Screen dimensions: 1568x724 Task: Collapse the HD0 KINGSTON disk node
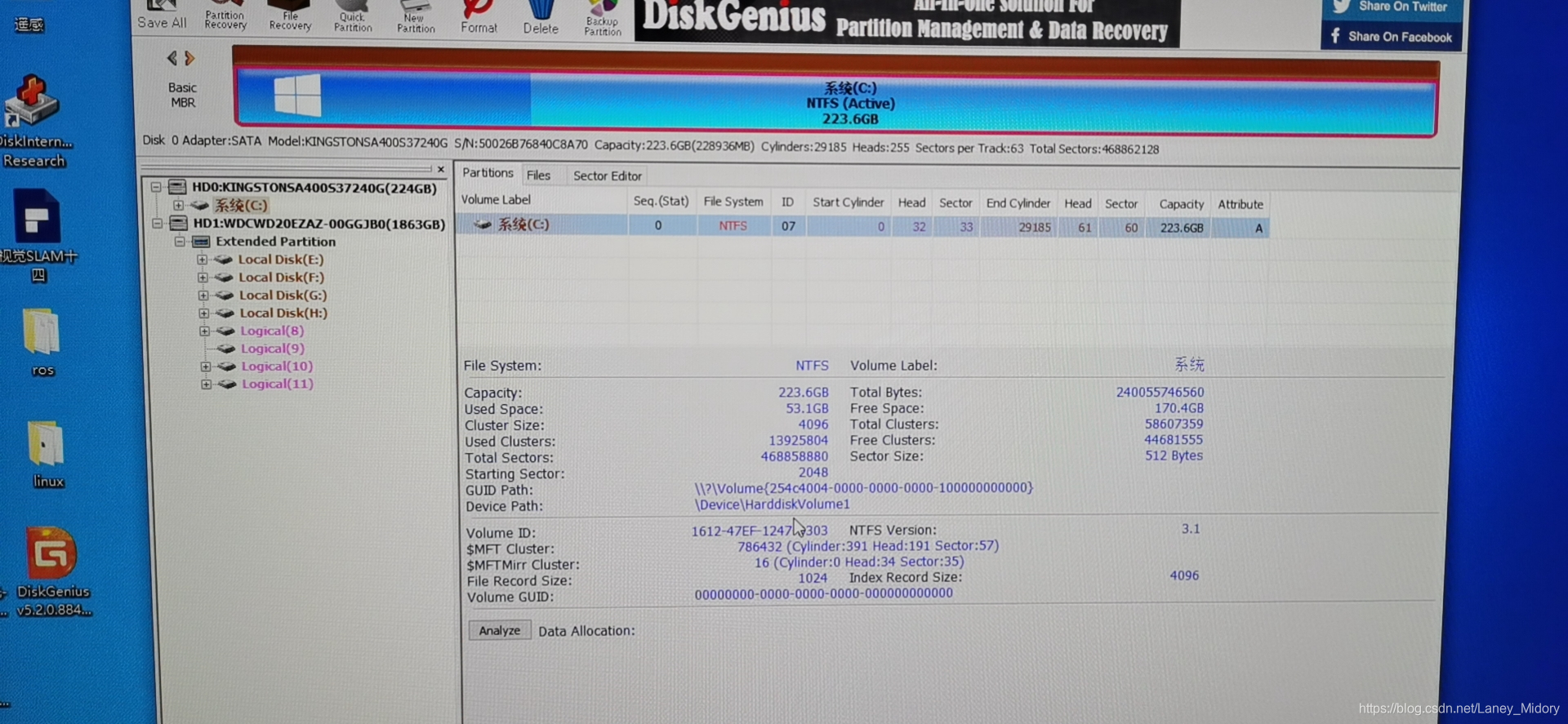(156, 188)
